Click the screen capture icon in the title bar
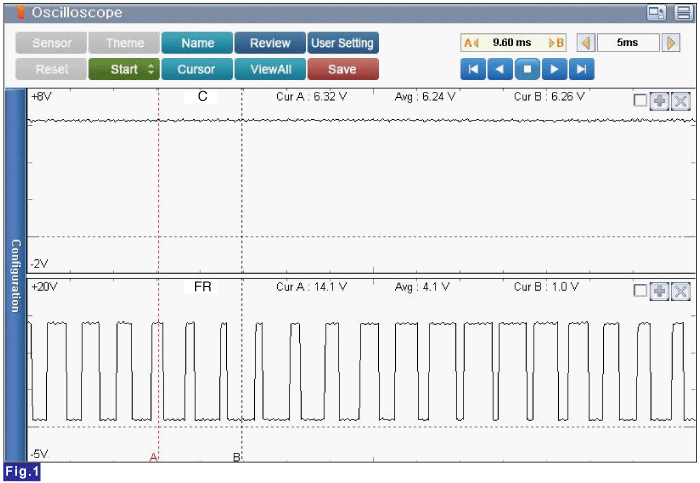 coord(656,12)
